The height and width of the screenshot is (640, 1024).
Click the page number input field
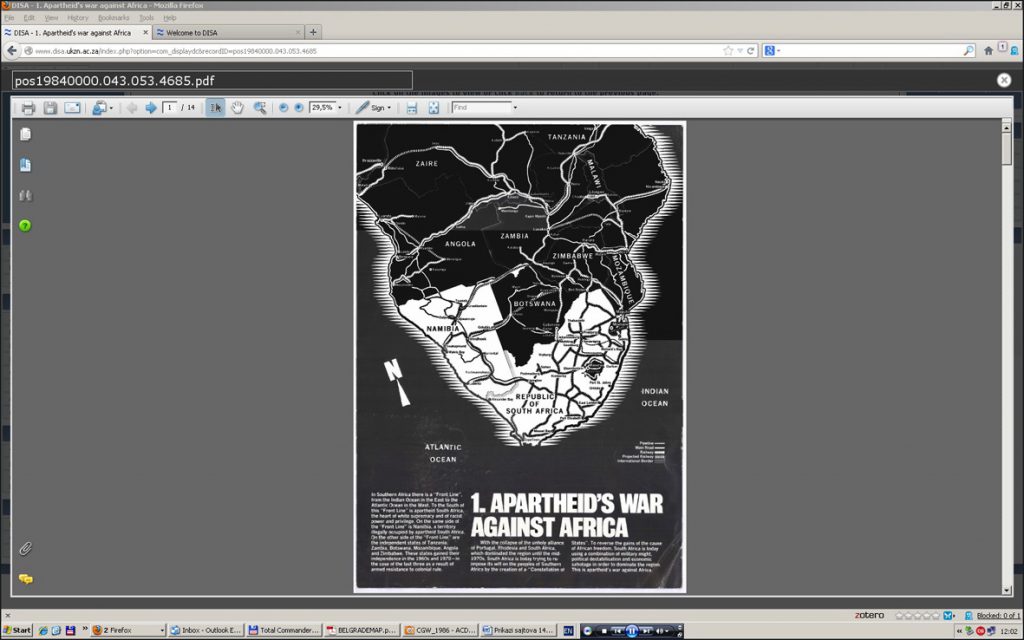point(170,108)
